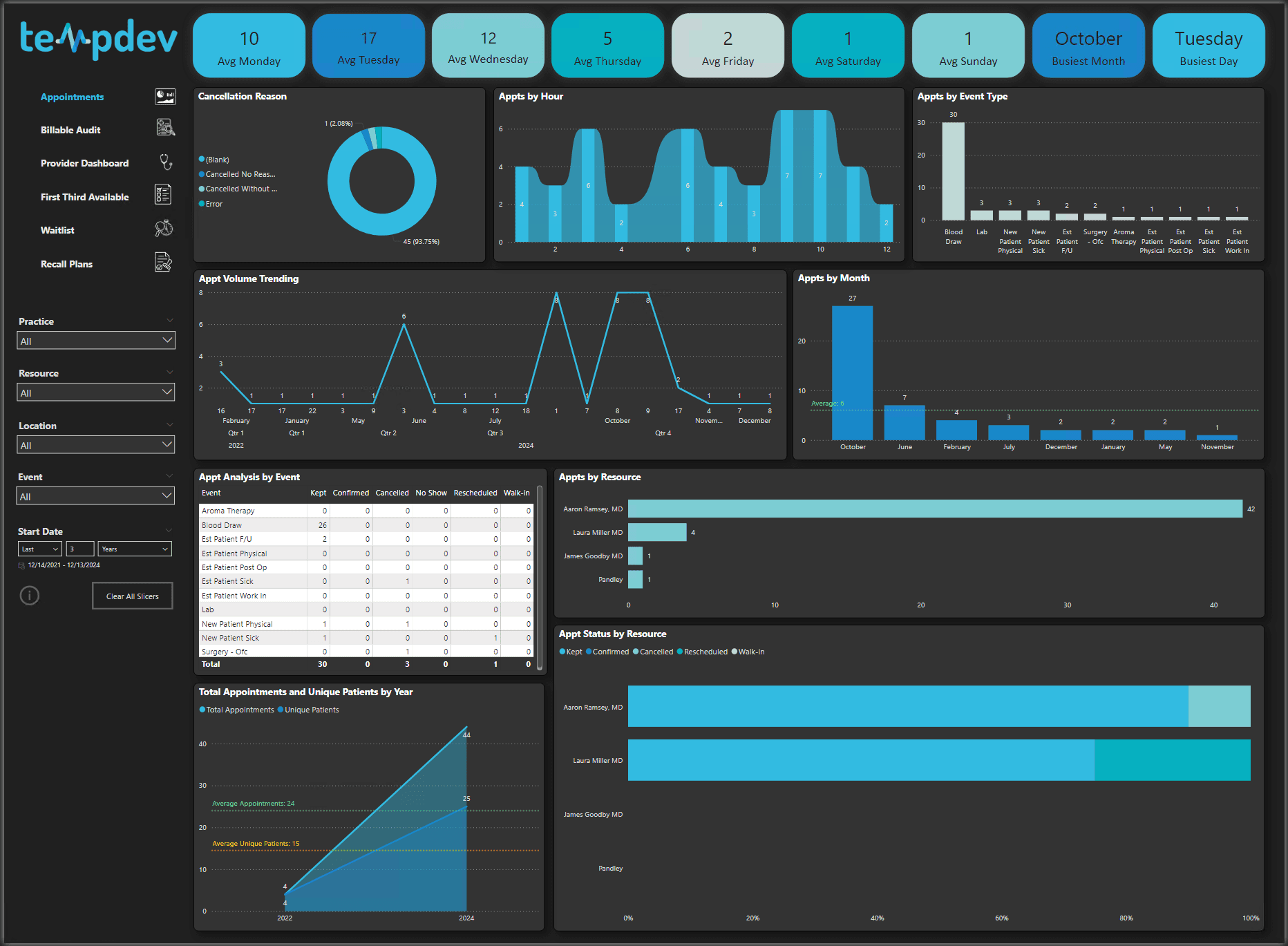
Task: Click the Provider Dashboard stethoscope icon
Action: pyautogui.click(x=165, y=162)
